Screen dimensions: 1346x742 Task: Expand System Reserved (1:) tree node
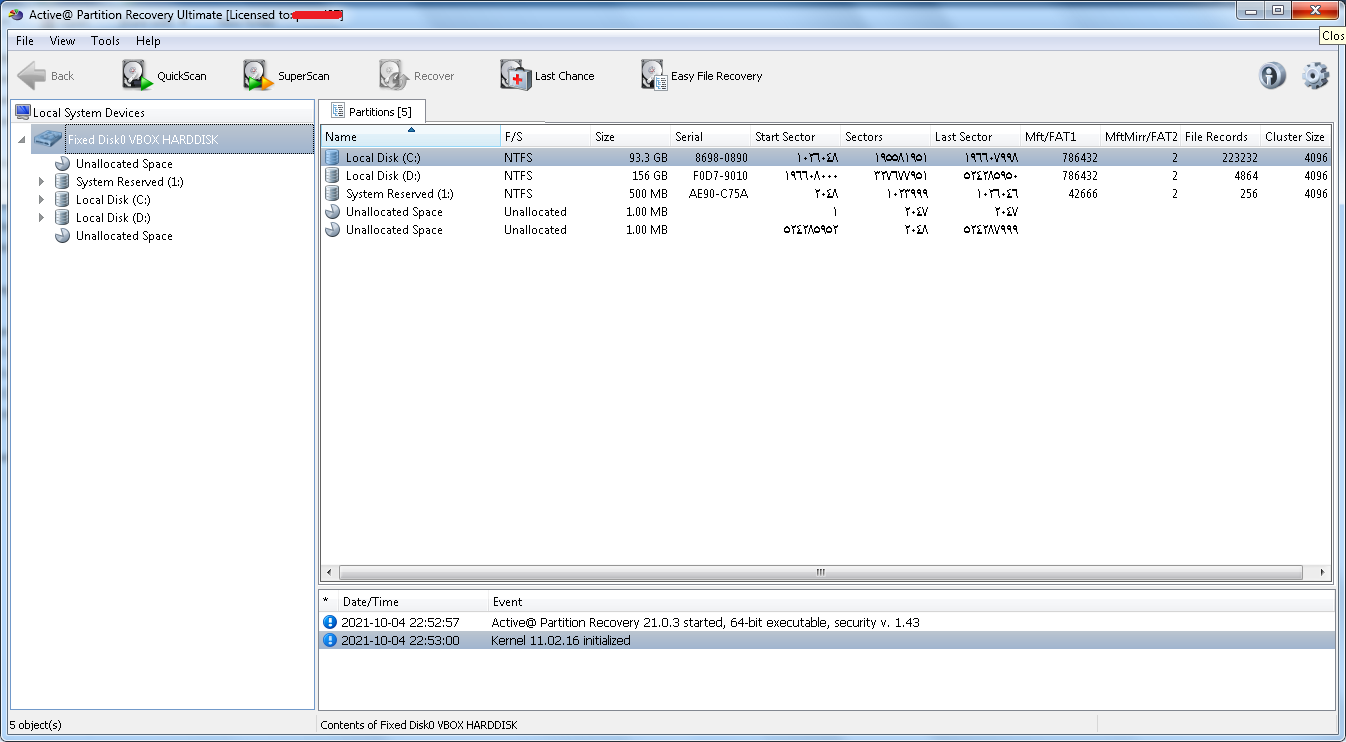coord(41,182)
